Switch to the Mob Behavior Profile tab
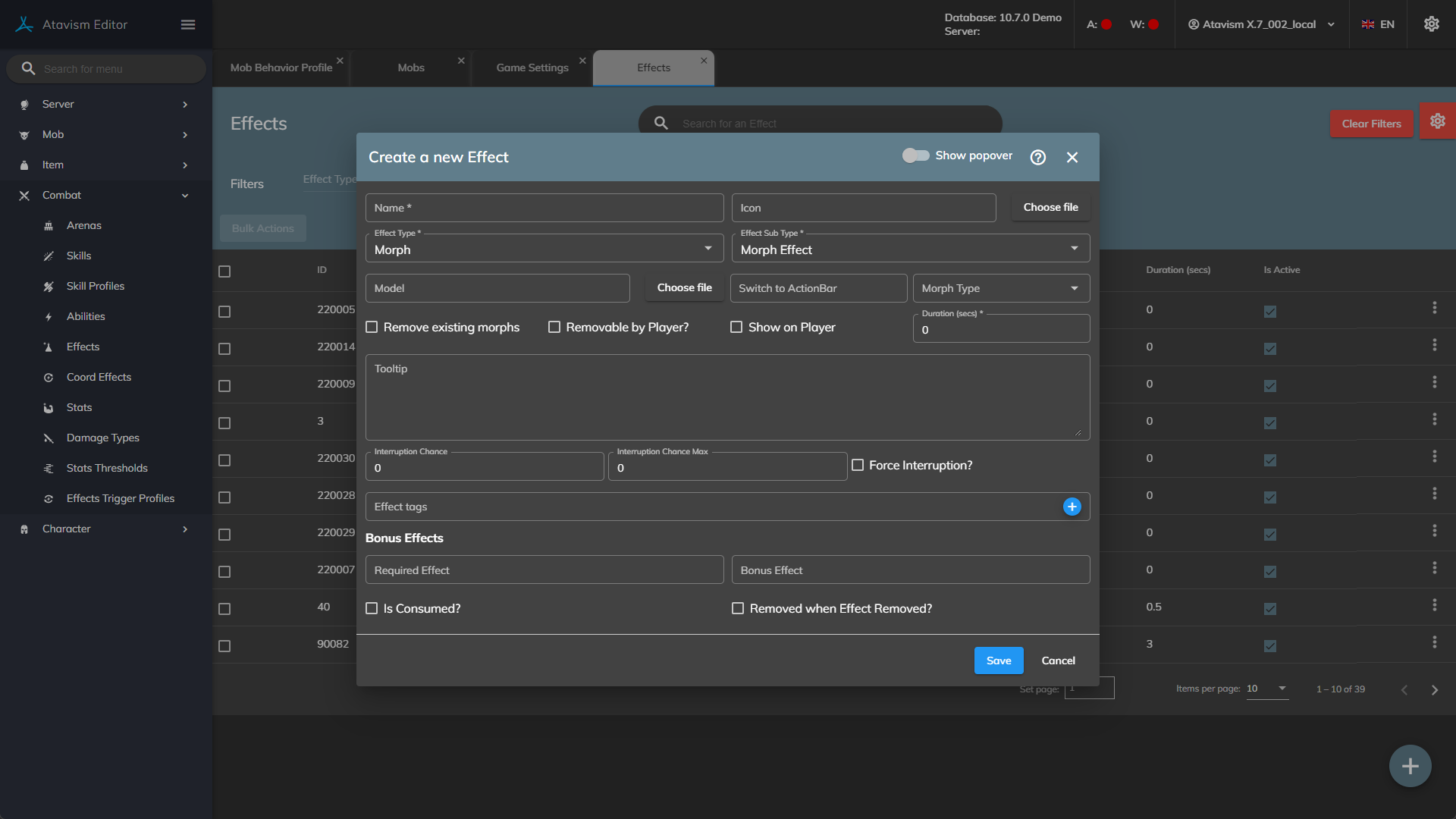Screen dimensions: 1456x819 coord(281,67)
